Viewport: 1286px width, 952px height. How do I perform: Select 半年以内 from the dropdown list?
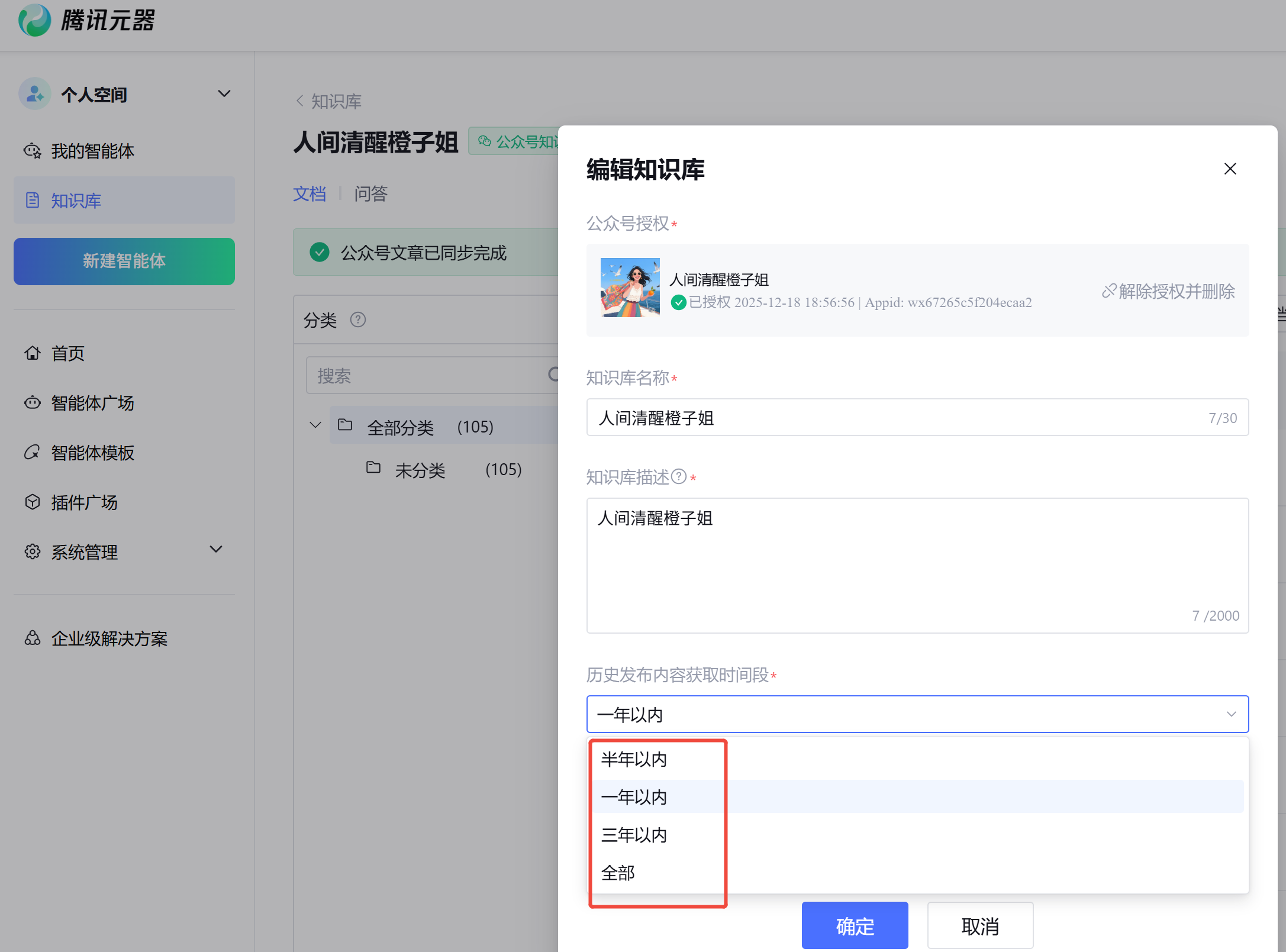(634, 759)
